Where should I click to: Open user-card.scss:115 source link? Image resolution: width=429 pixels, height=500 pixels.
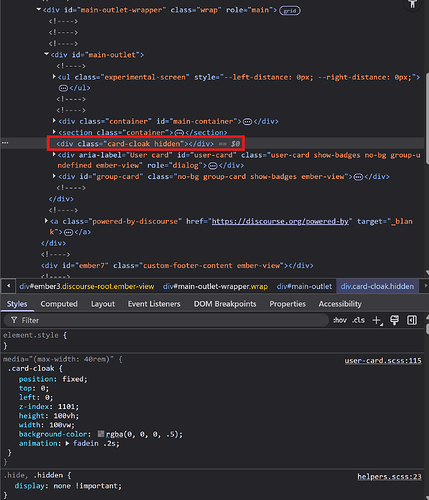(x=383, y=361)
